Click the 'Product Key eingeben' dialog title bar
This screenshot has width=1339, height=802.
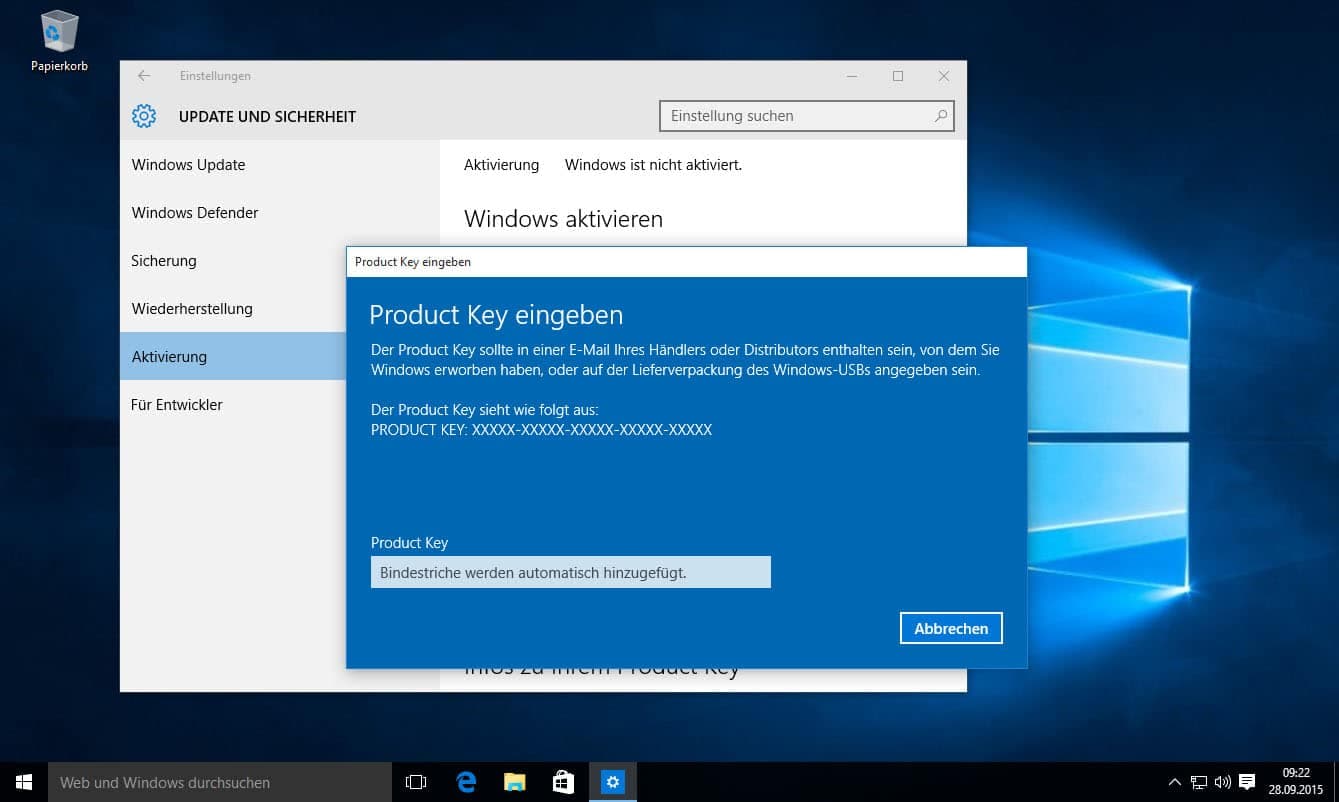[x=686, y=262]
